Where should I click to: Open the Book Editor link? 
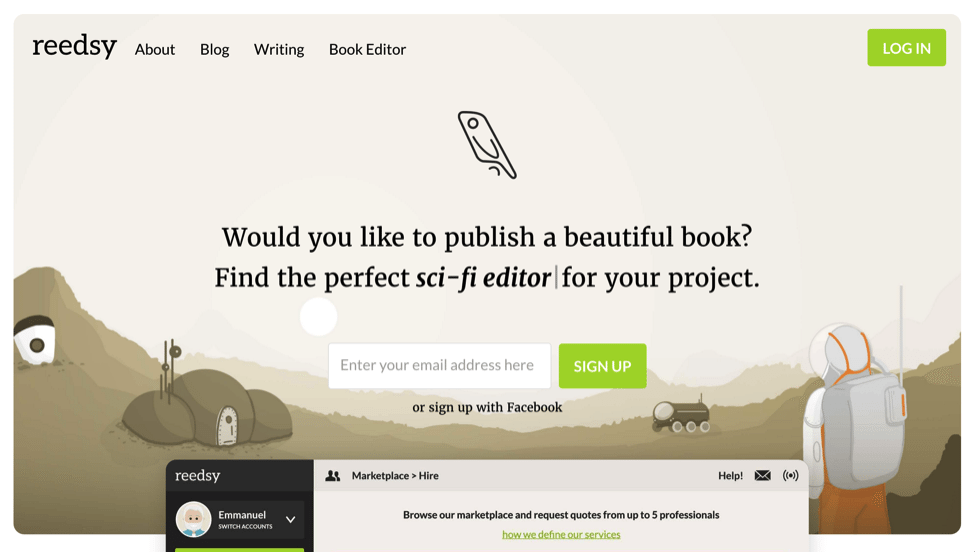point(367,49)
